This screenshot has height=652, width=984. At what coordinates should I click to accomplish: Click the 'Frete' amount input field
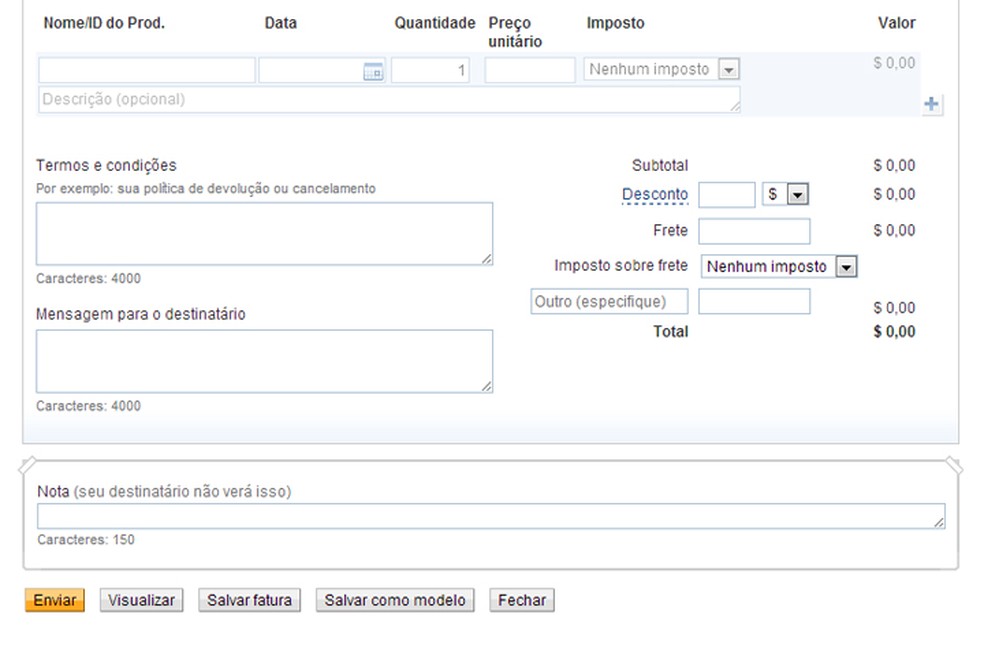click(754, 231)
